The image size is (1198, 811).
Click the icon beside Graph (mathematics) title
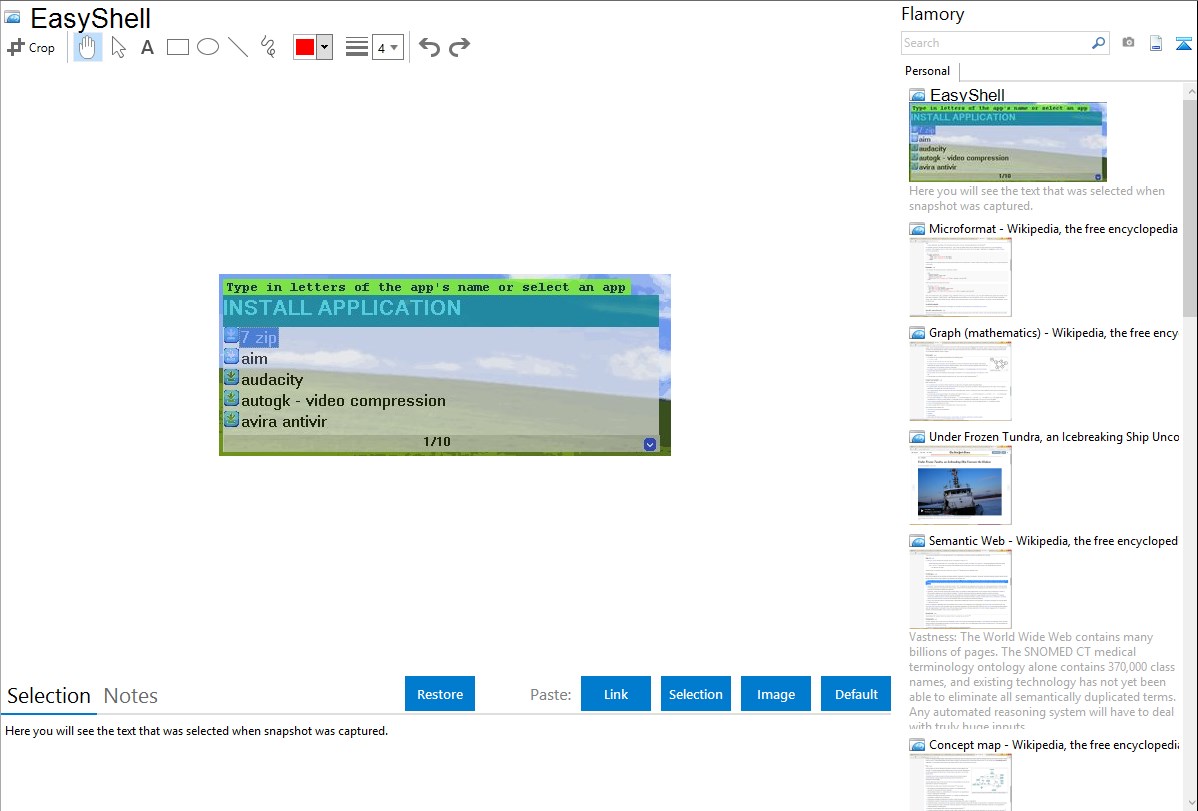917,333
